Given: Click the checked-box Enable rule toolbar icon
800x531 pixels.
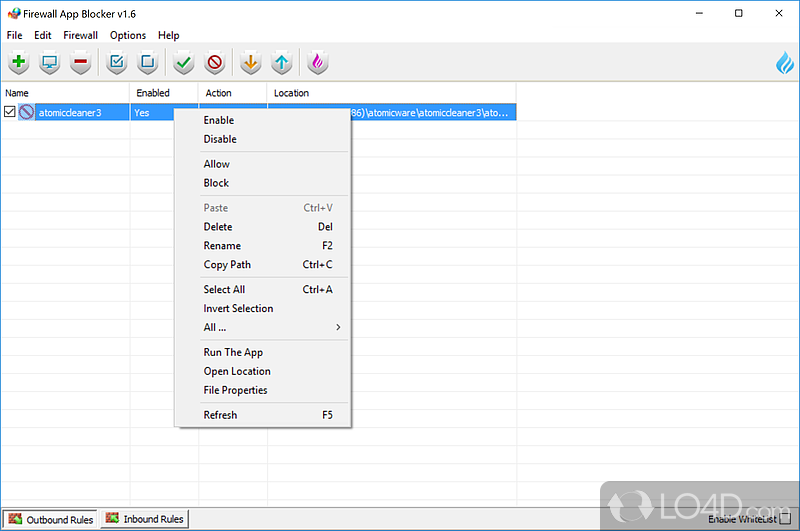Looking at the screenshot, I should pos(117,63).
